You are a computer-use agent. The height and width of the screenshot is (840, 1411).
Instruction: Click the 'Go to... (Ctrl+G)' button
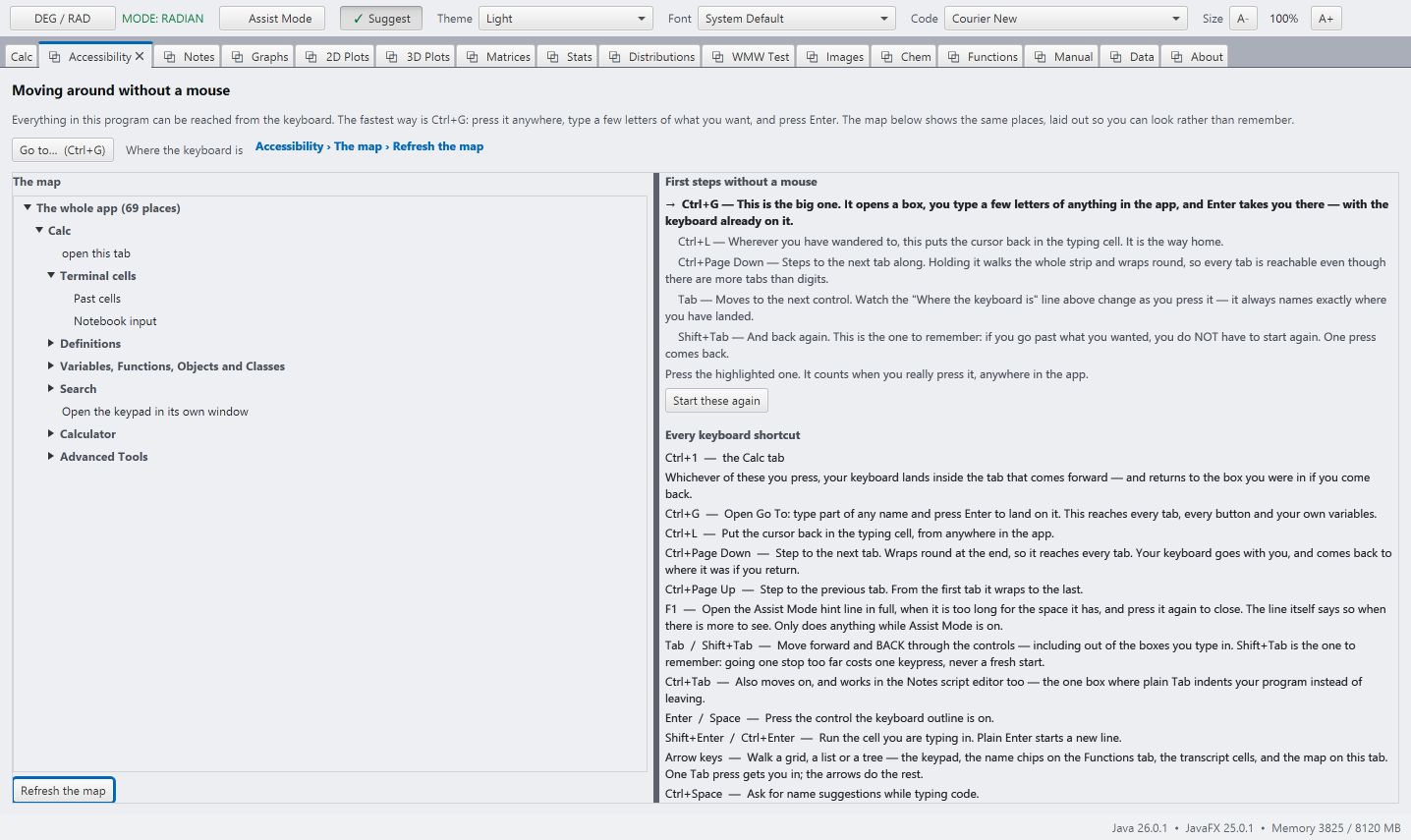point(63,150)
